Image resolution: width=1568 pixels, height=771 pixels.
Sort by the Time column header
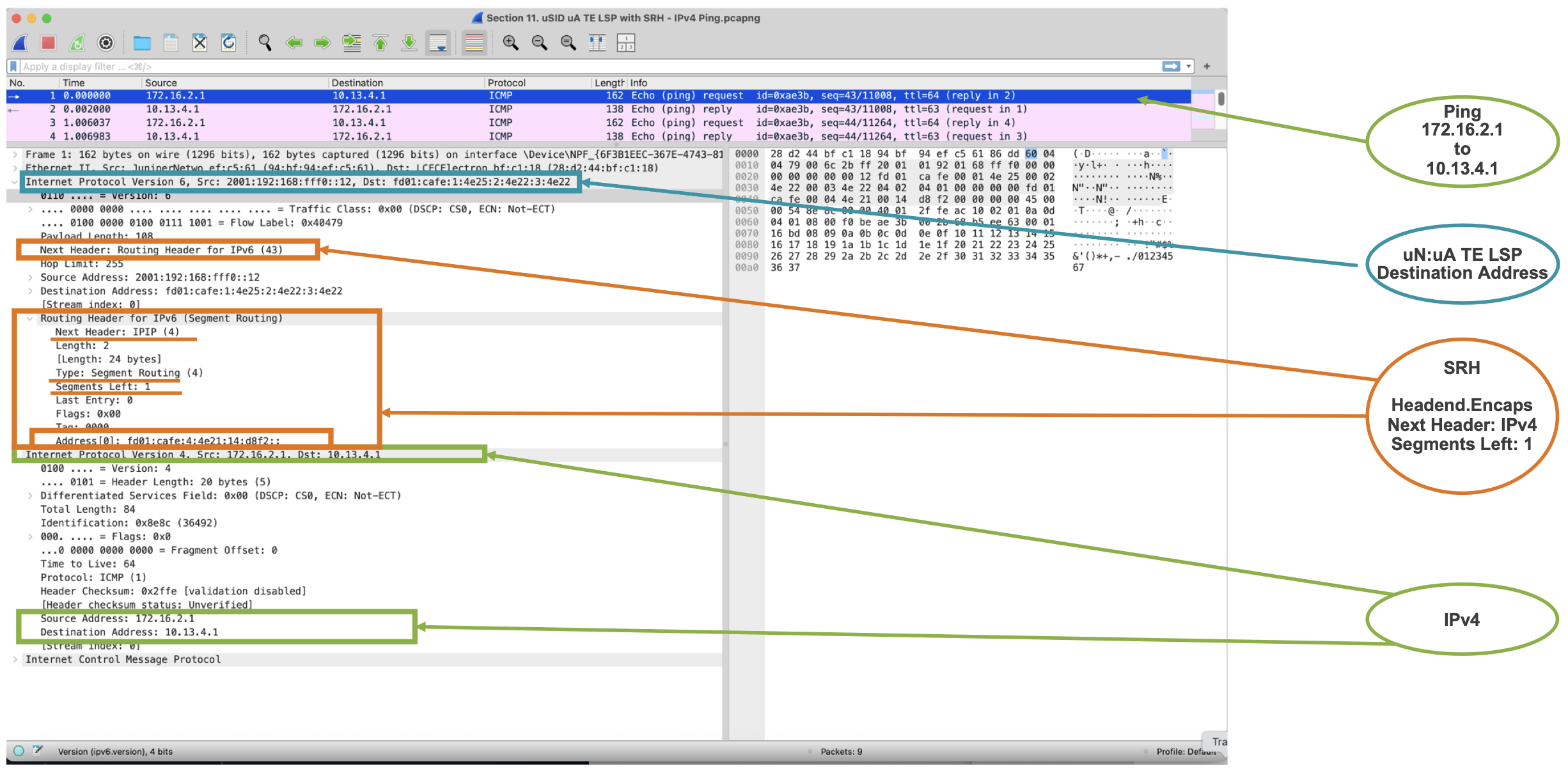[100, 82]
